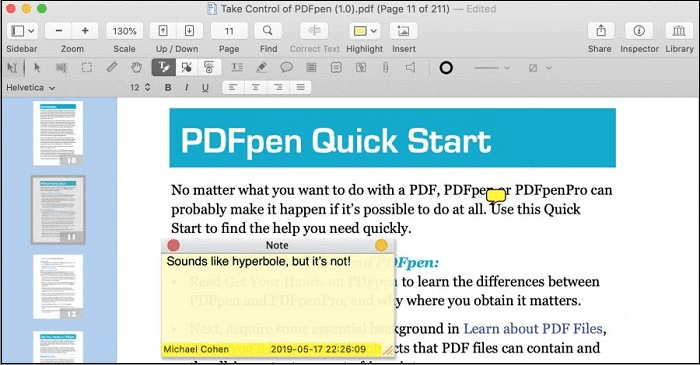700x365 pixels.
Task: Open the Helvetica font dropdown
Action: pos(30,87)
